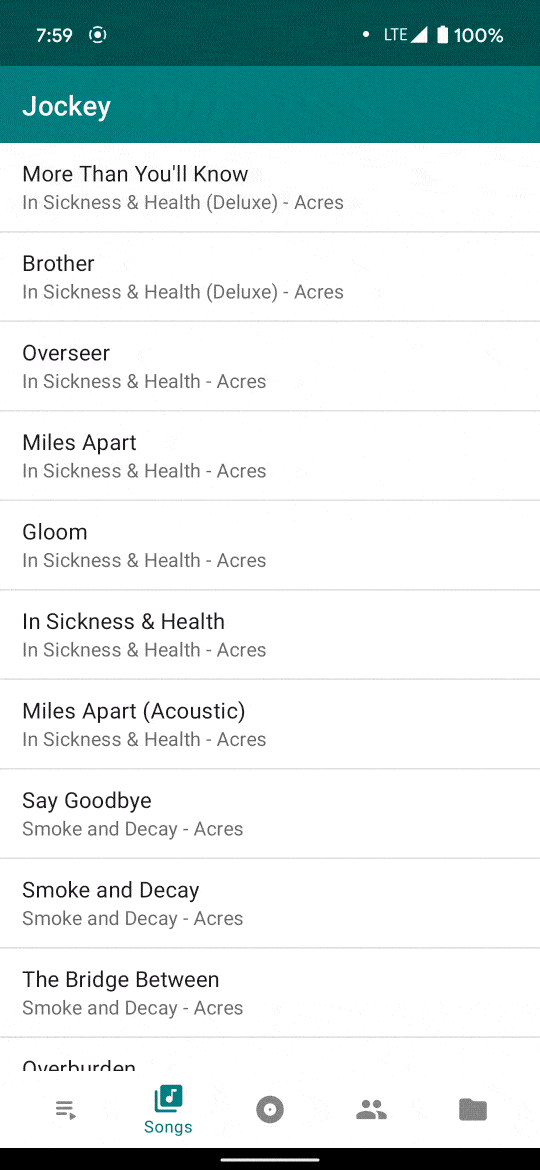Play The Bridge Between

click(x=270, y=993)
